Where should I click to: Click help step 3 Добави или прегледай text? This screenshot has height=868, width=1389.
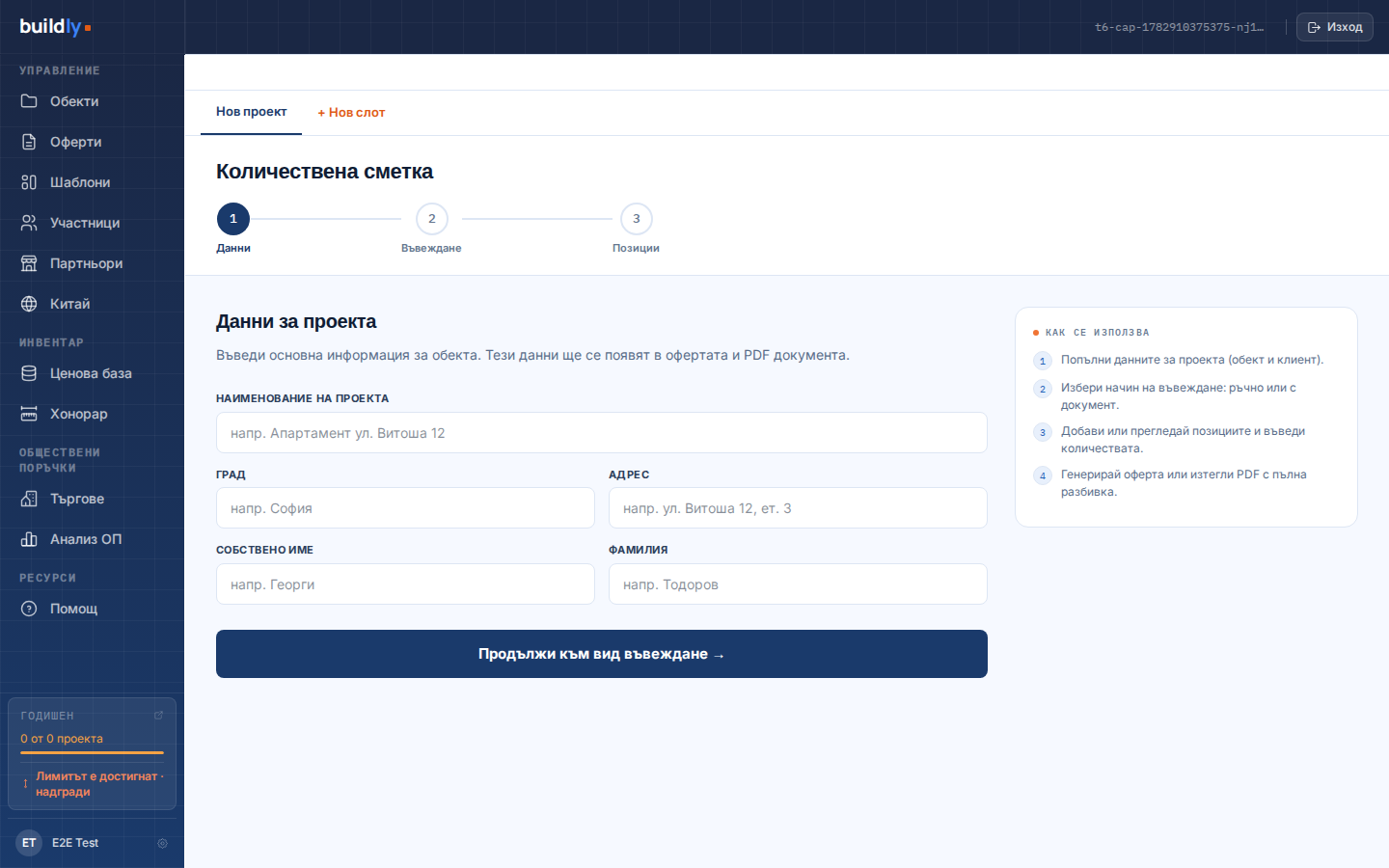[x=1183, y=440]
